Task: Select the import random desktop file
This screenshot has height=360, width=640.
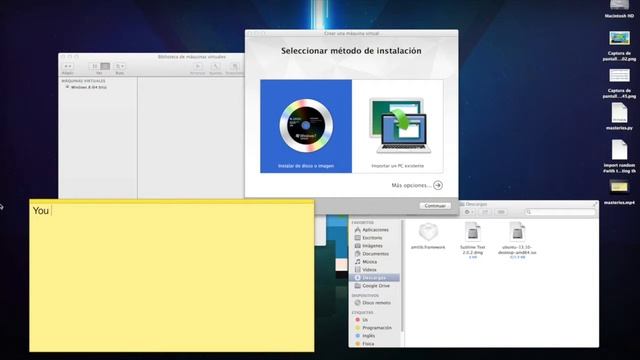Action: (x=619, y=156)
